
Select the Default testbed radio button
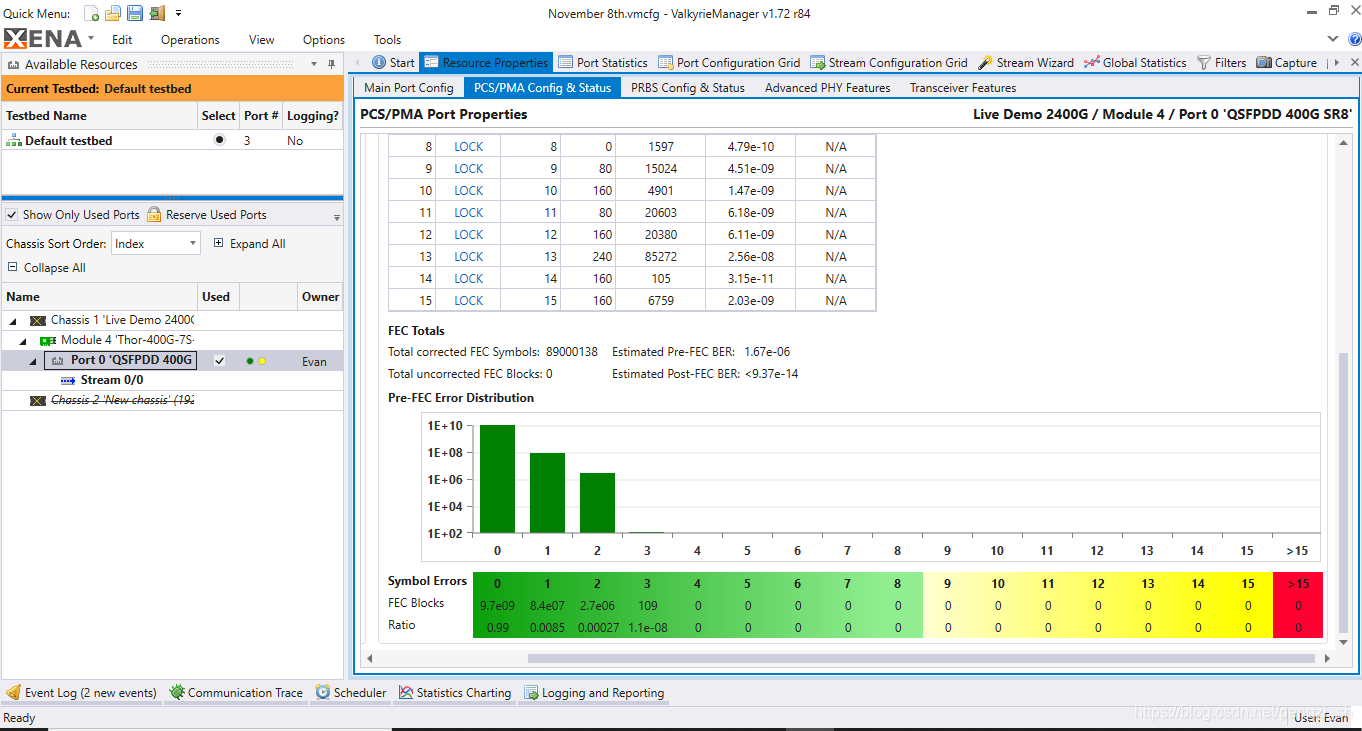[219, 140]
